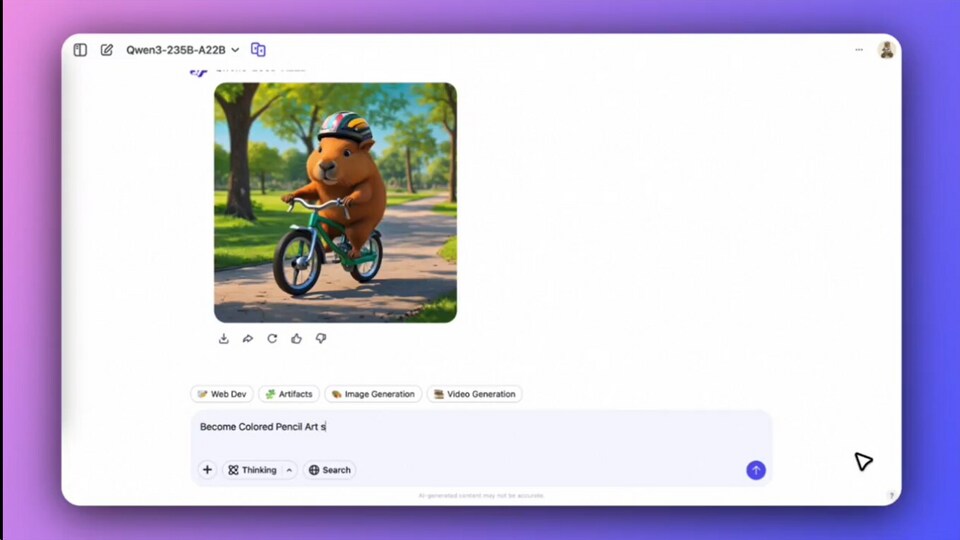Toggle the Search option

click(330, 470)
